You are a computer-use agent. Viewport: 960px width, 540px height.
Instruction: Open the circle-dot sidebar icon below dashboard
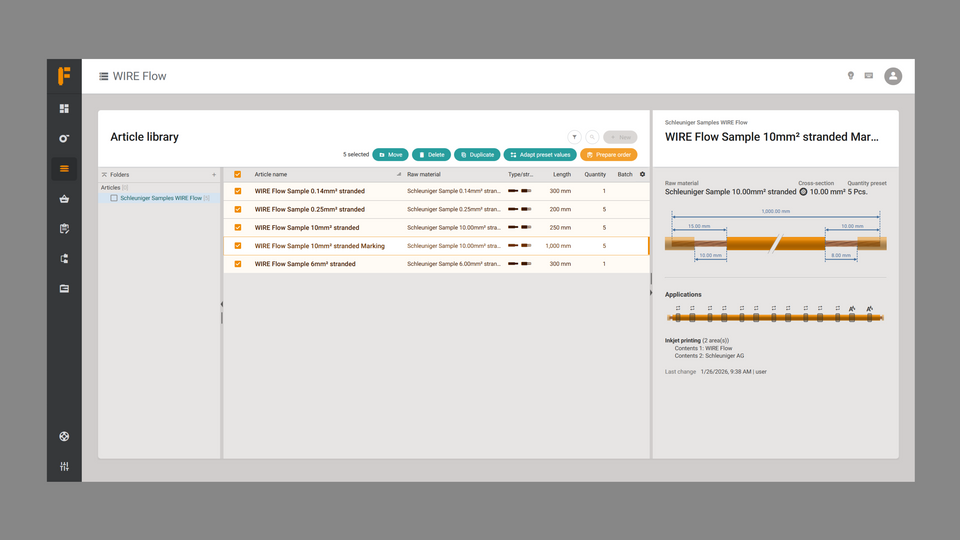pyautogui.click(x=64, y=138)
